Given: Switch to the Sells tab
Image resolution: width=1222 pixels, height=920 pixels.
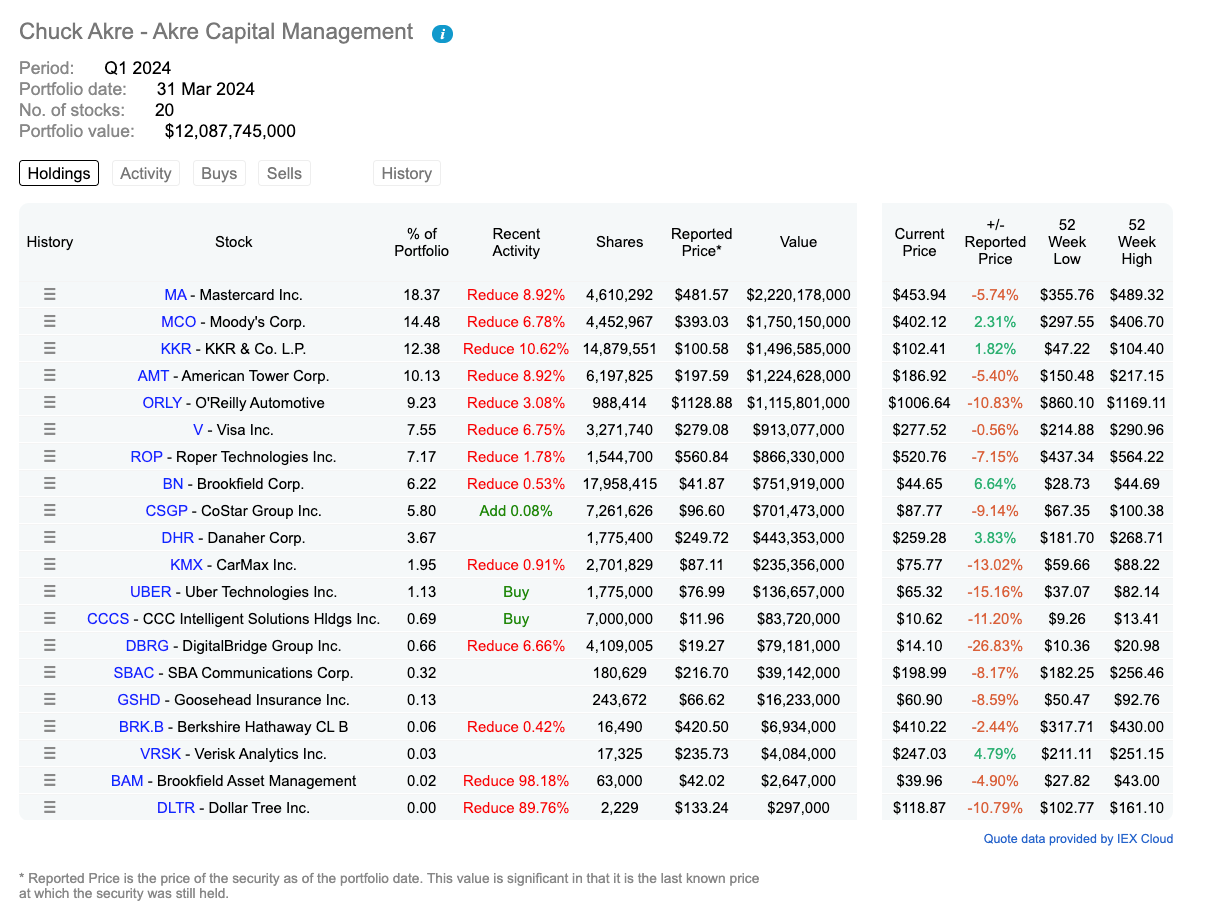Looking at the screenshot, I should tap(284, 173).
